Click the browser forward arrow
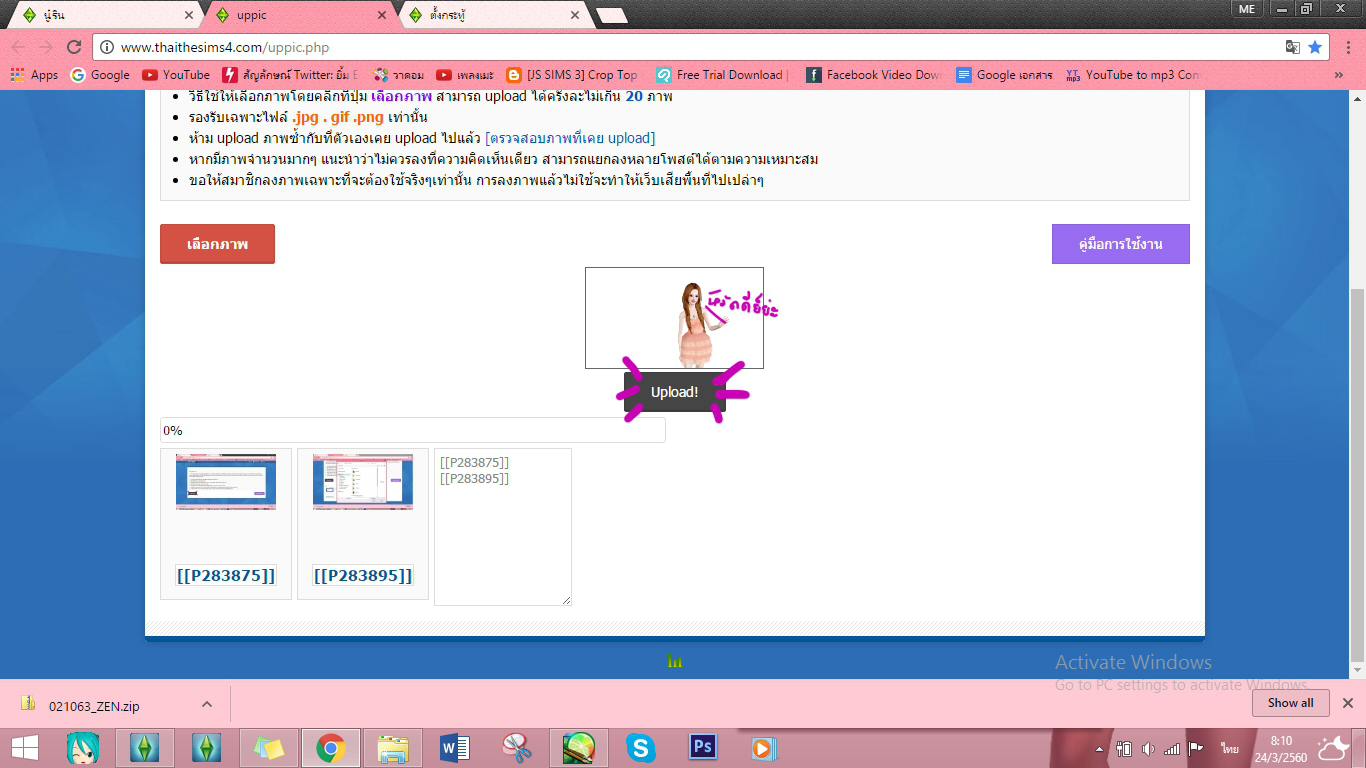1366x768 pixels. [x=46, y=47]
